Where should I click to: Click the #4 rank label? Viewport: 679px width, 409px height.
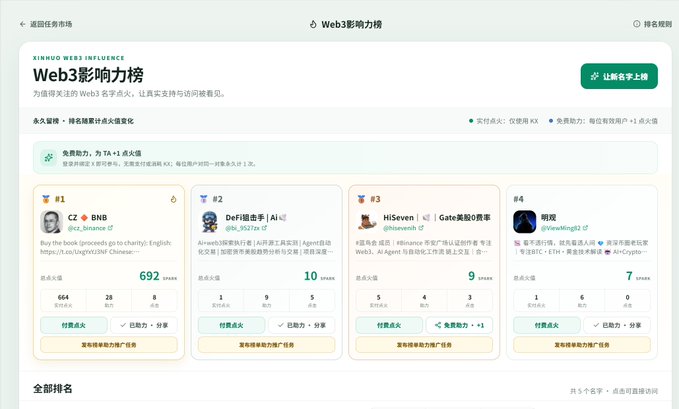pyautogui.click(x=518, y=199)
